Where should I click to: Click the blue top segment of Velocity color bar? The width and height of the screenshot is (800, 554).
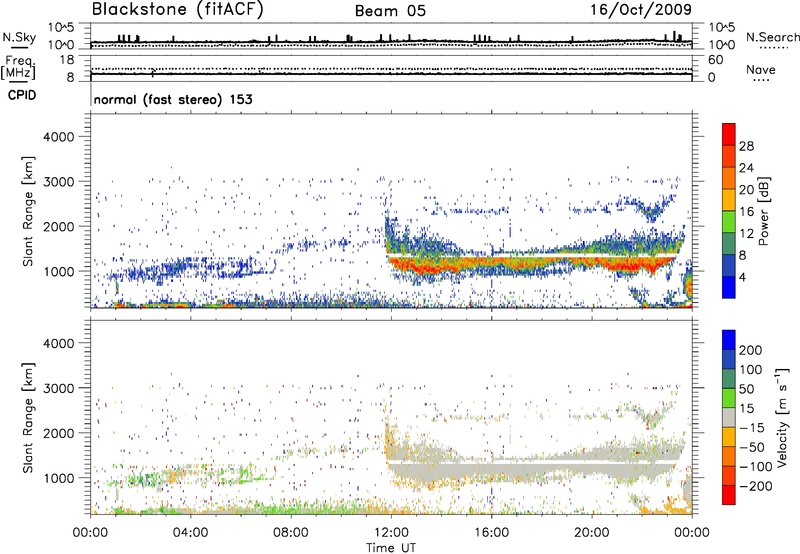(x=729, y=340)
